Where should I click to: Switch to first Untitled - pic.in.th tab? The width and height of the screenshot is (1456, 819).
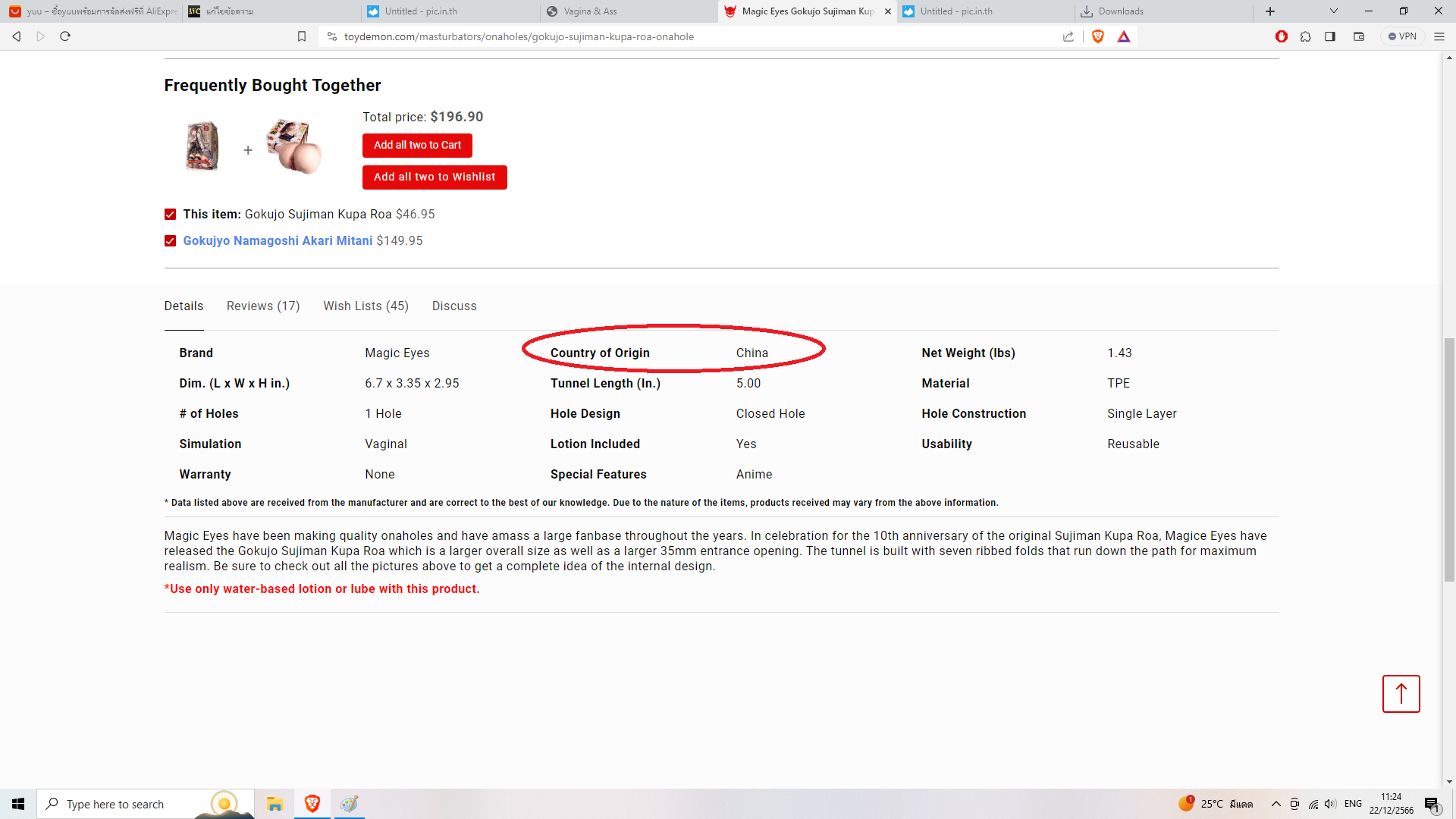click(450, 11)
